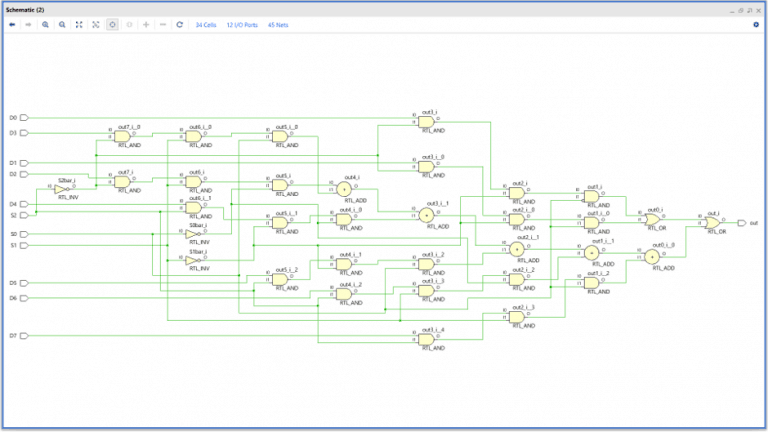This screenshot has height=432, width=768.
Task: Open the 34 Cells link
Action: pos(206,25)
